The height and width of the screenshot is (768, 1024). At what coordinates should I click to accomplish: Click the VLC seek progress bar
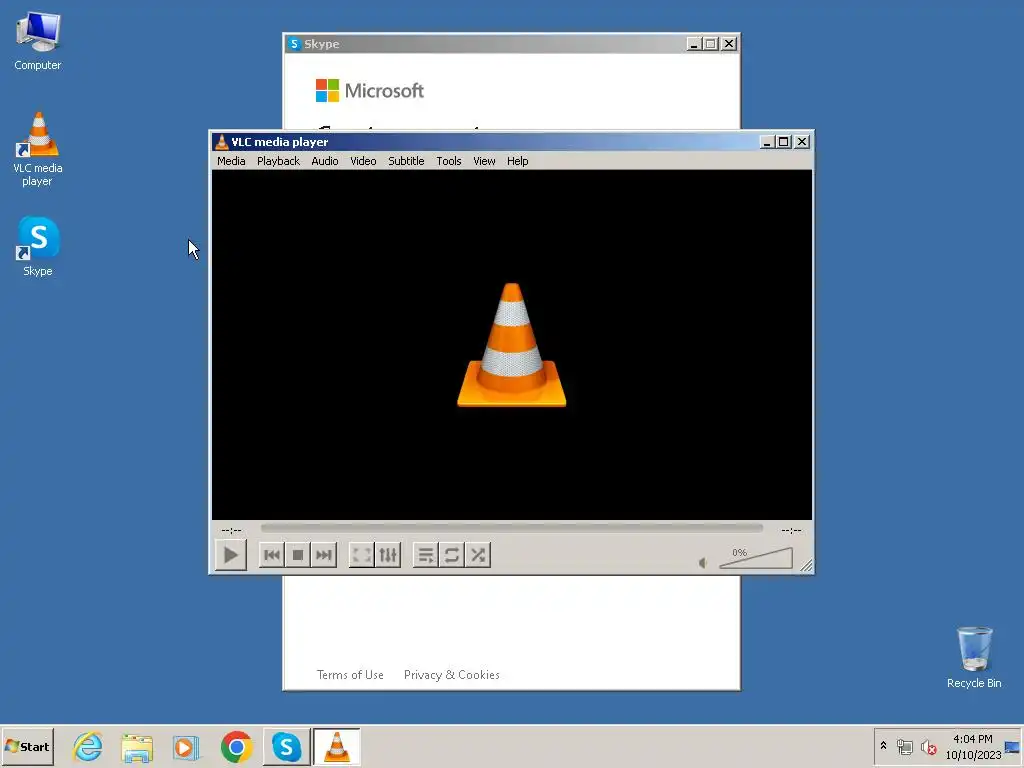[511, 528]
